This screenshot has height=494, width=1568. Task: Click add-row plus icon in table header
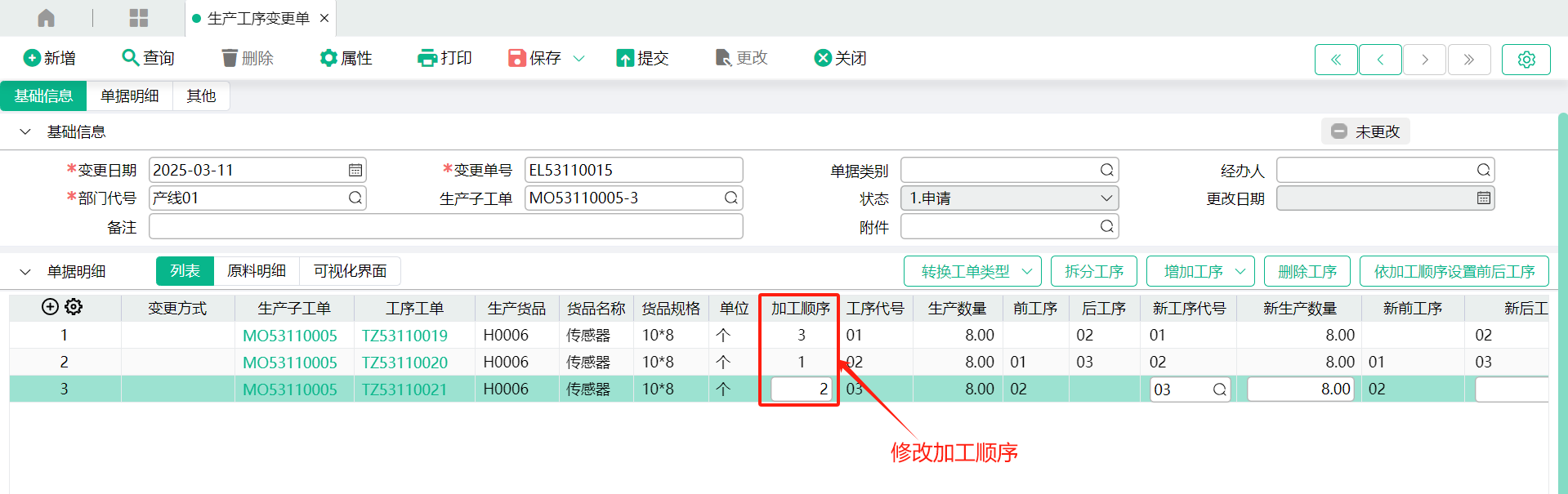[50, 307]
